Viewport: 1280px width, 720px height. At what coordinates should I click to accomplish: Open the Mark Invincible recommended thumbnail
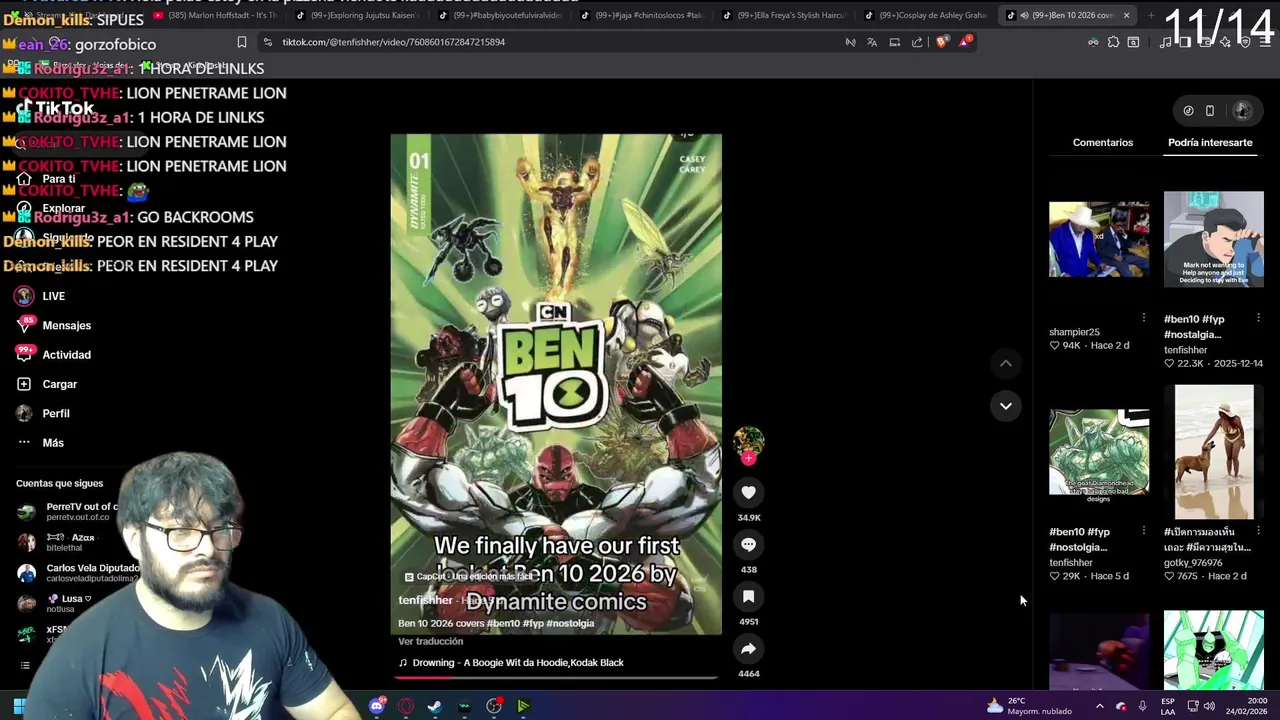1213,239
